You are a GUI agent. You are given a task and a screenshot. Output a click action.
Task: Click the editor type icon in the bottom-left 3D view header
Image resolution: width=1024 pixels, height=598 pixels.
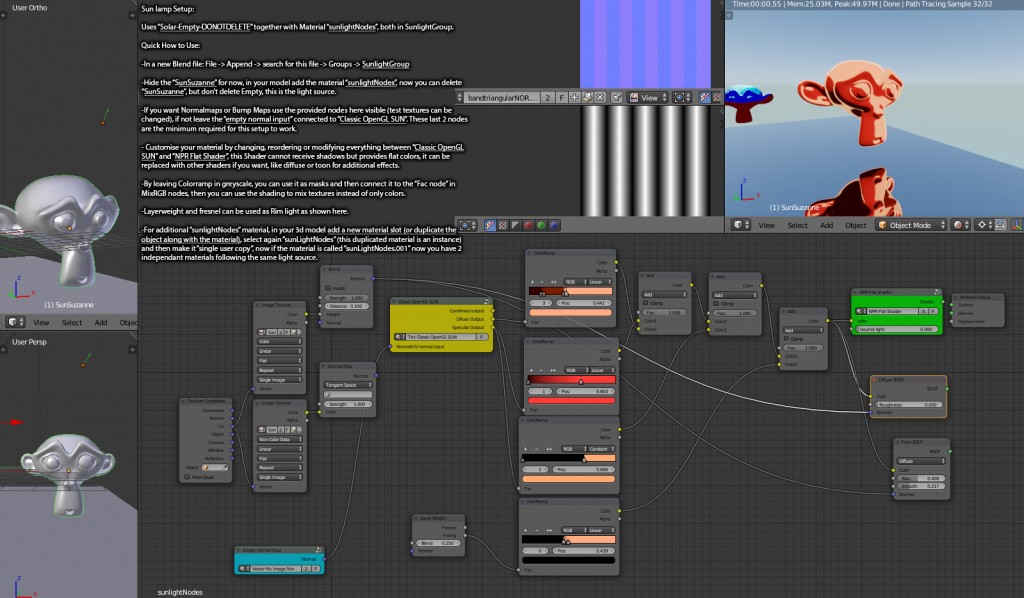pos(13,322)
